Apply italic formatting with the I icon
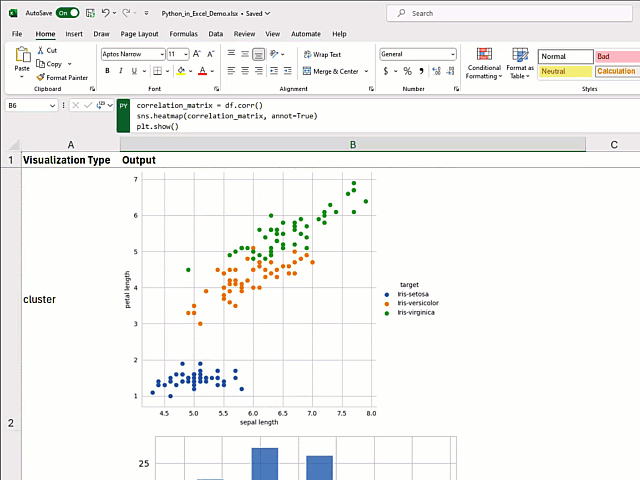Image resolution: width=640 pixels, height=480 pixels. (121, 71)
